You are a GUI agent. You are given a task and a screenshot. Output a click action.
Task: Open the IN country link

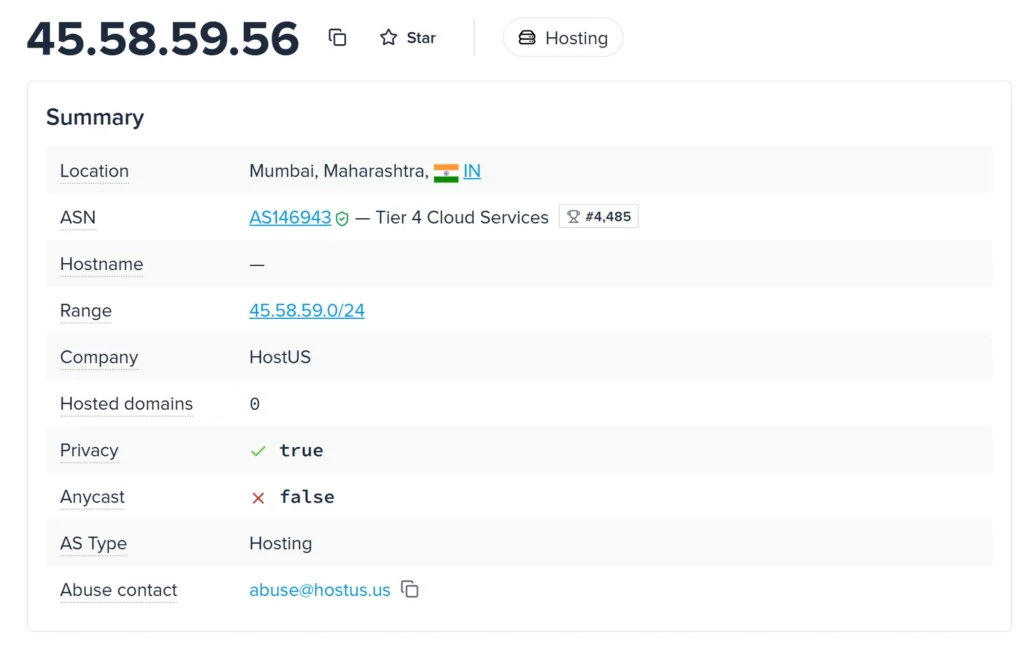click(x=472, y=171)
